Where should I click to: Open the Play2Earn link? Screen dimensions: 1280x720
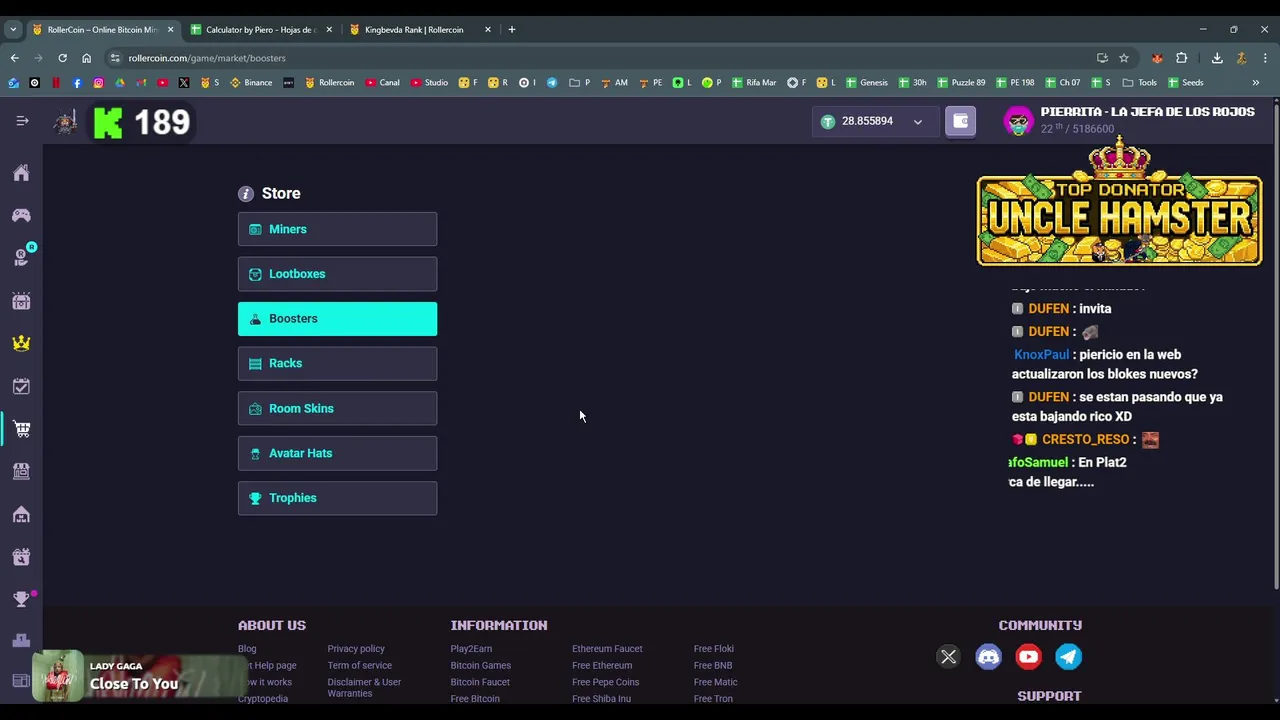471,649
